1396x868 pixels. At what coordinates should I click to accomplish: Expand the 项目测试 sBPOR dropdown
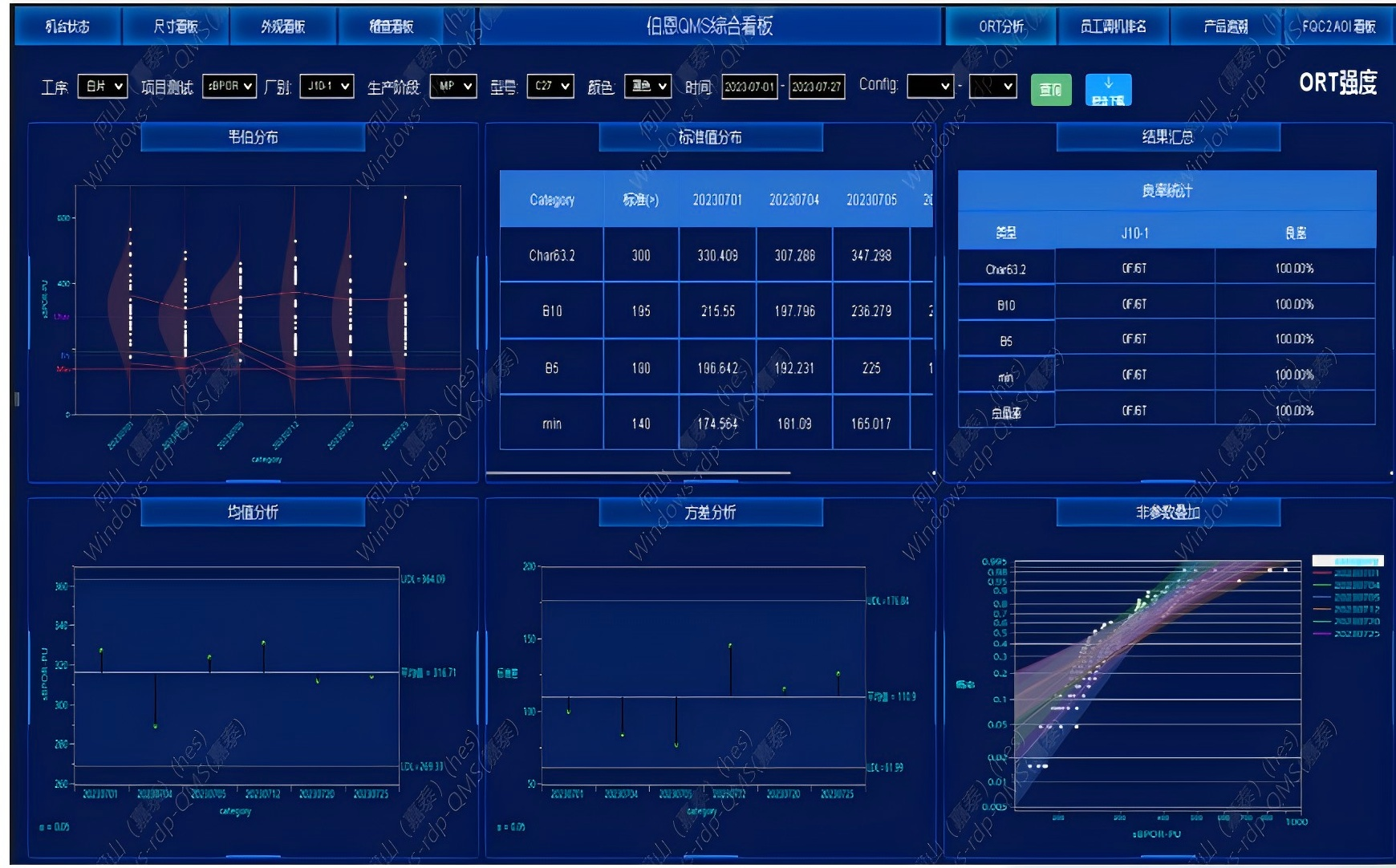(x=229, y=86)
